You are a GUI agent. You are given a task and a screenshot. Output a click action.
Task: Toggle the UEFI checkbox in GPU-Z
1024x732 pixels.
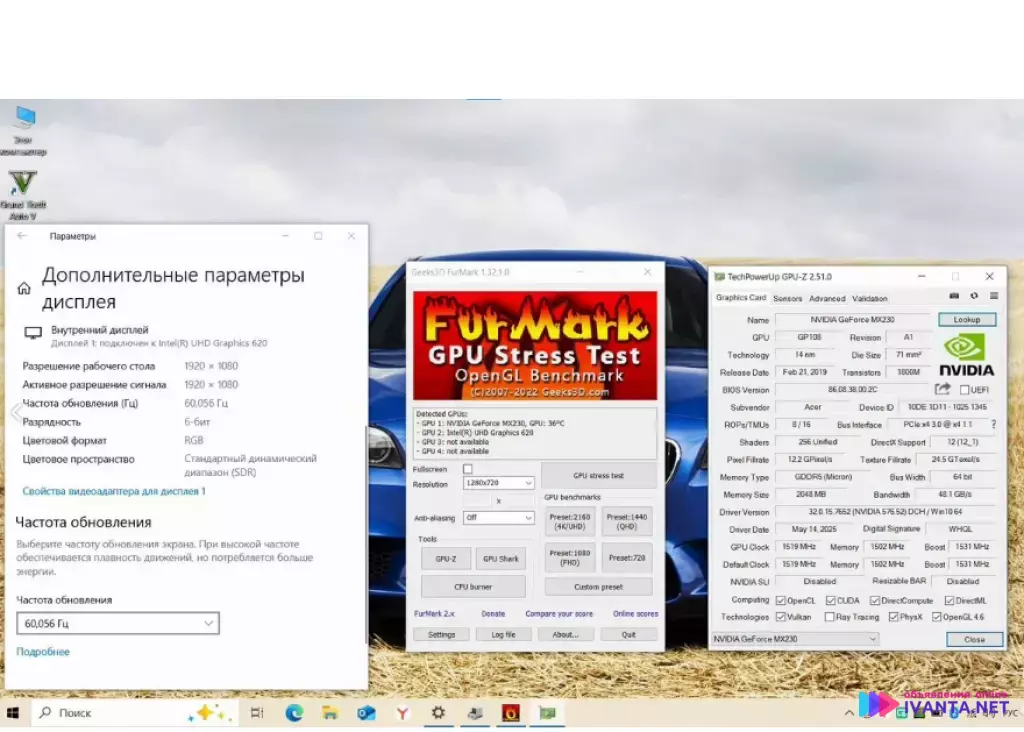963,390
